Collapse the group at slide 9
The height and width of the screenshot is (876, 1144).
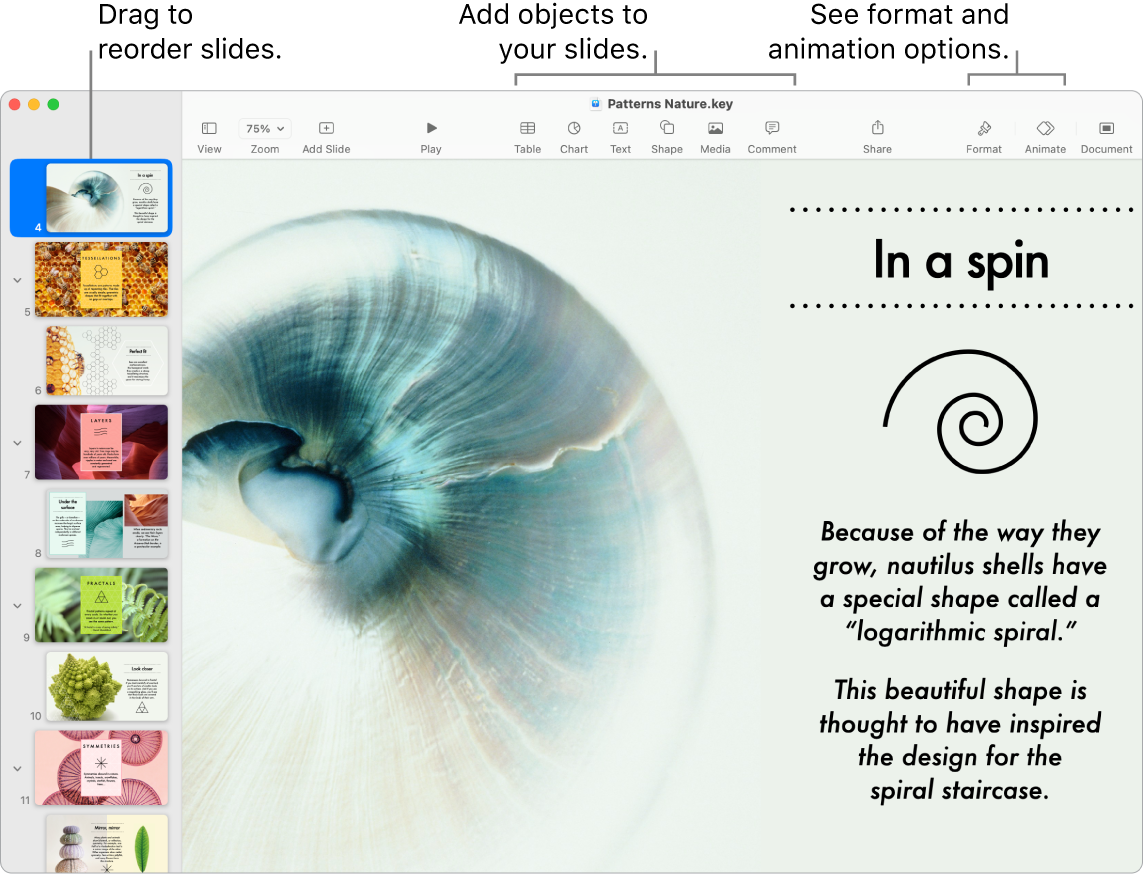[17, 605]
